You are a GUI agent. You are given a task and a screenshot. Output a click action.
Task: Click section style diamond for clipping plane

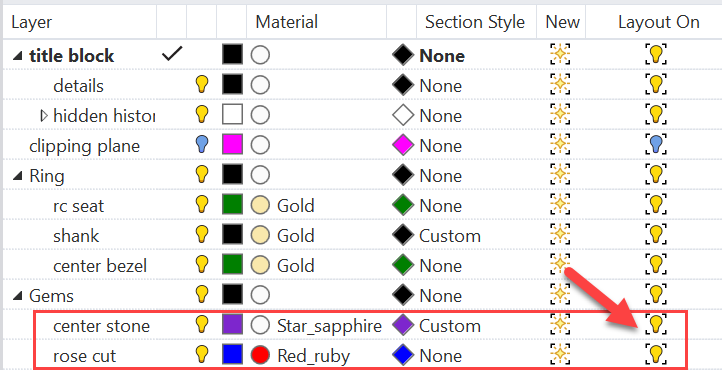coord(403,146)
